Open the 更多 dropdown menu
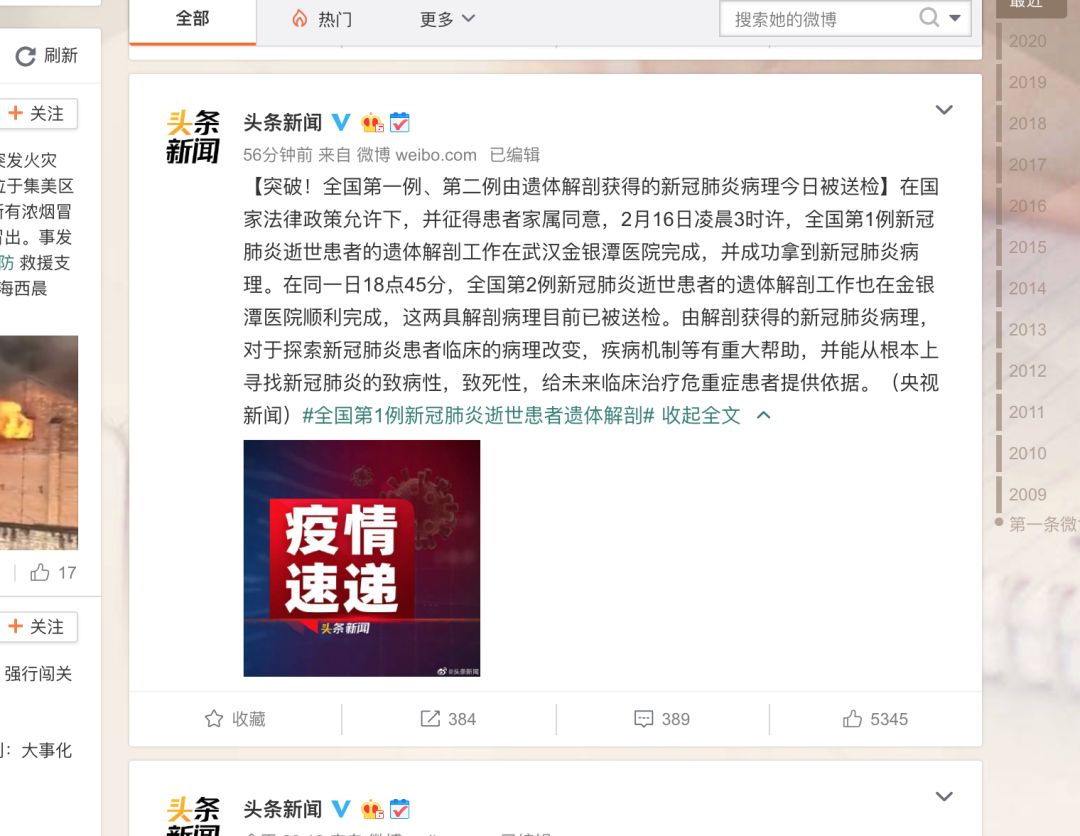 [x=447, y=19]
